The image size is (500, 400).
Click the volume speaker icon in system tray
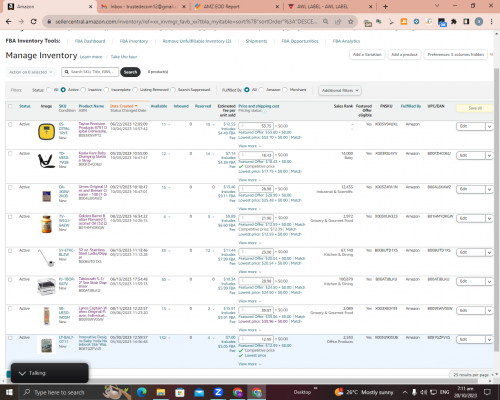[x=423, y=392]
